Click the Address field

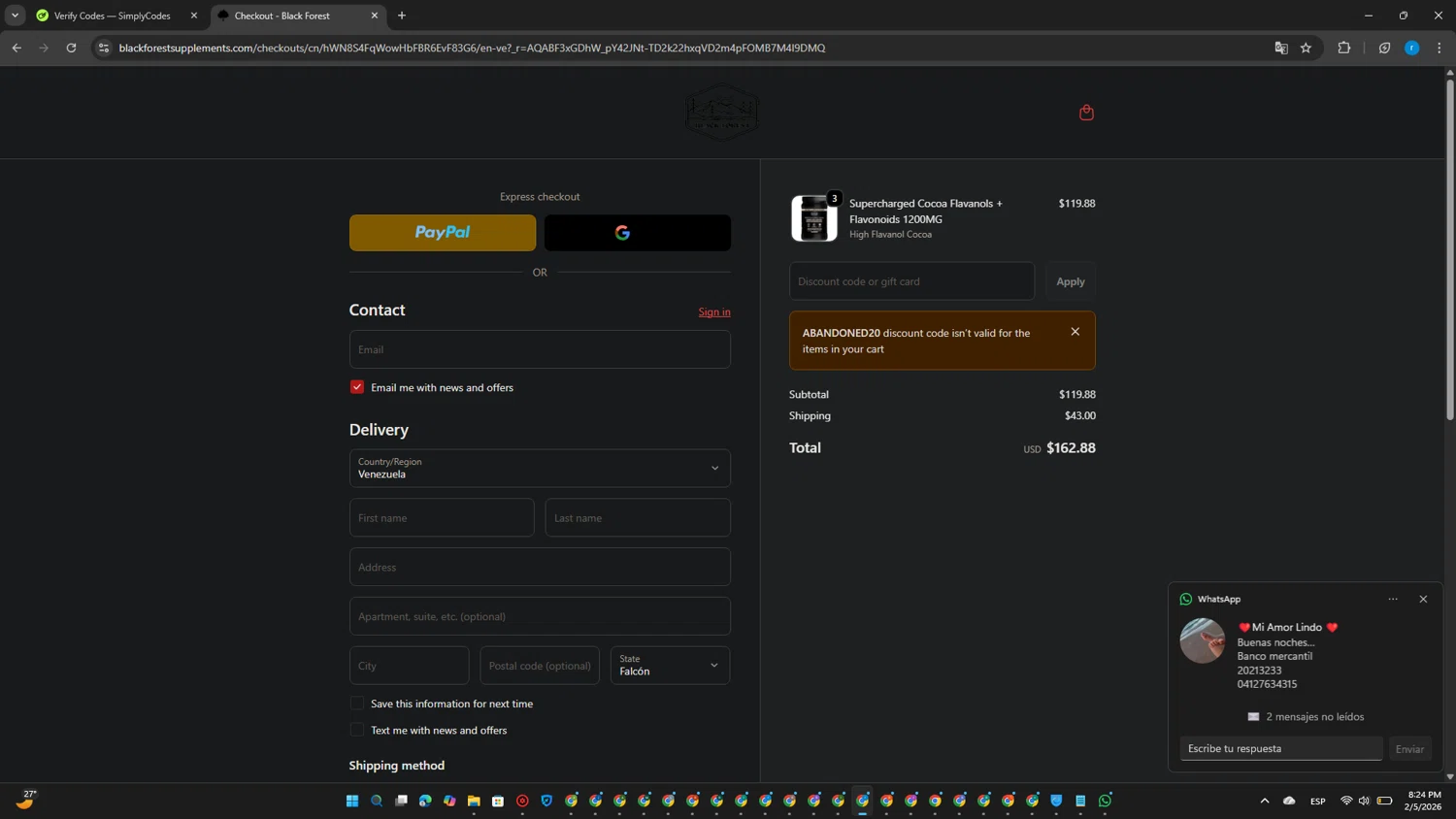tap(540, 567)
